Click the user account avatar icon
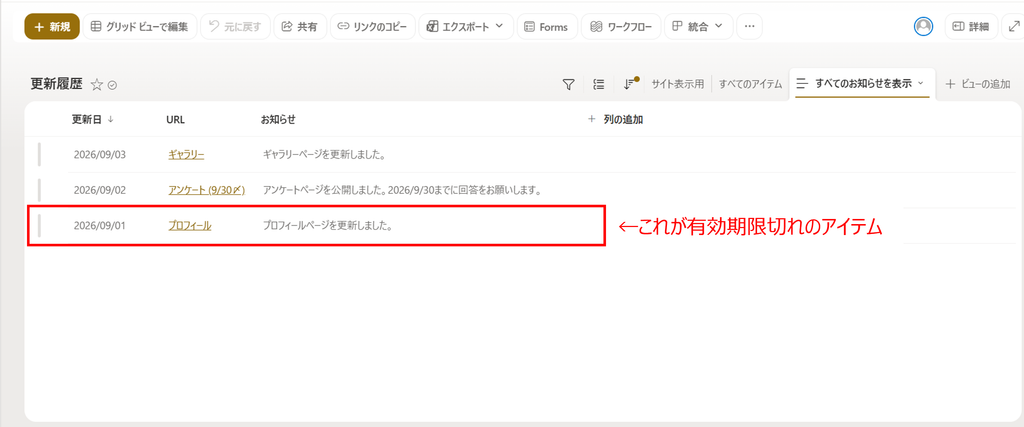 pyautogui.click(x=923, y=26)
